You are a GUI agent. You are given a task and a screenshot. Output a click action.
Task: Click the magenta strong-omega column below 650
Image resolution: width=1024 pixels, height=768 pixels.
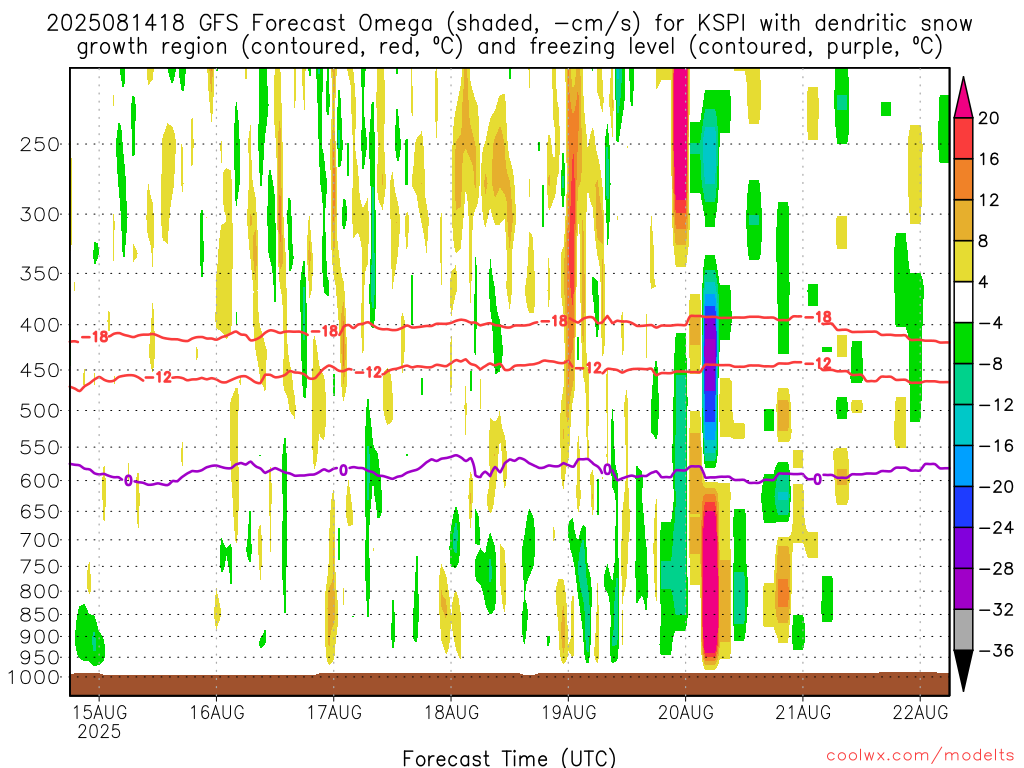point(710,578)
